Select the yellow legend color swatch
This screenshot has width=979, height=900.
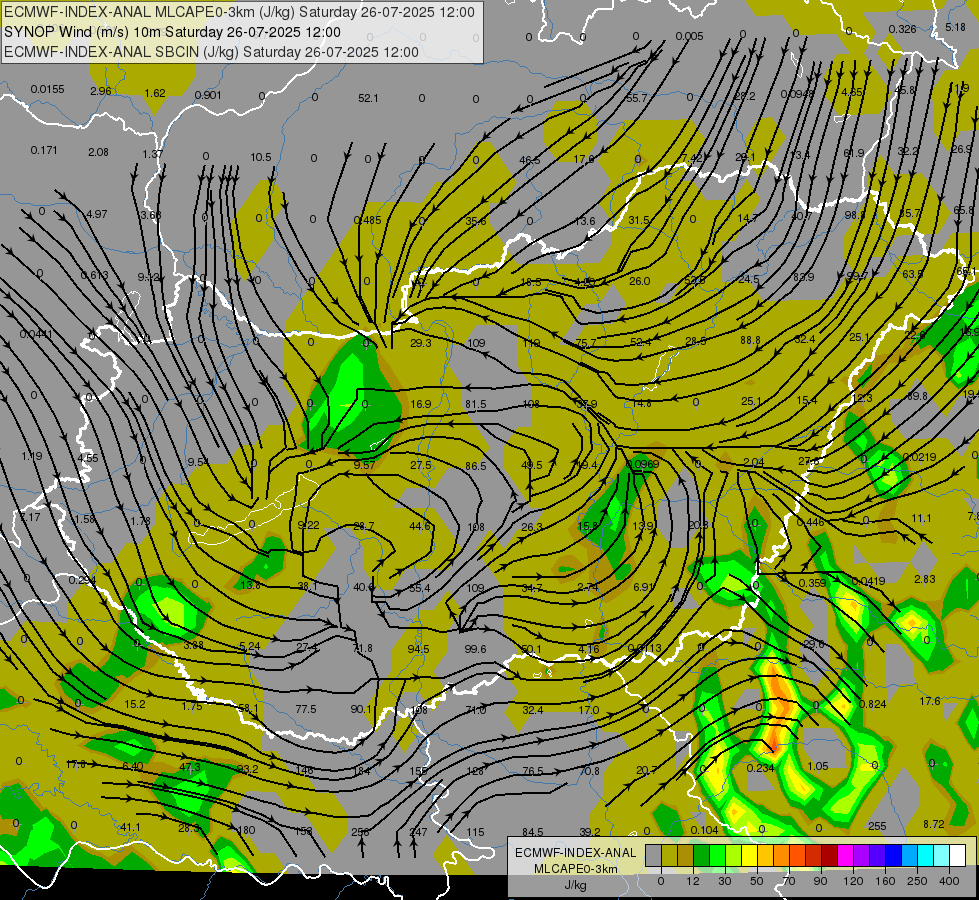pos(749,855)
